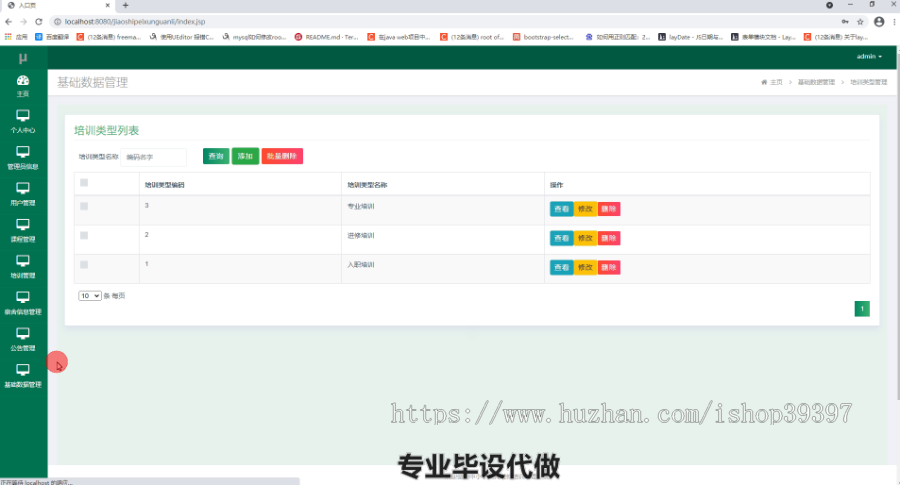The height and width of the screenshot is (485, 900).
Task: Go back in browser history
Action: coord(8,22)
